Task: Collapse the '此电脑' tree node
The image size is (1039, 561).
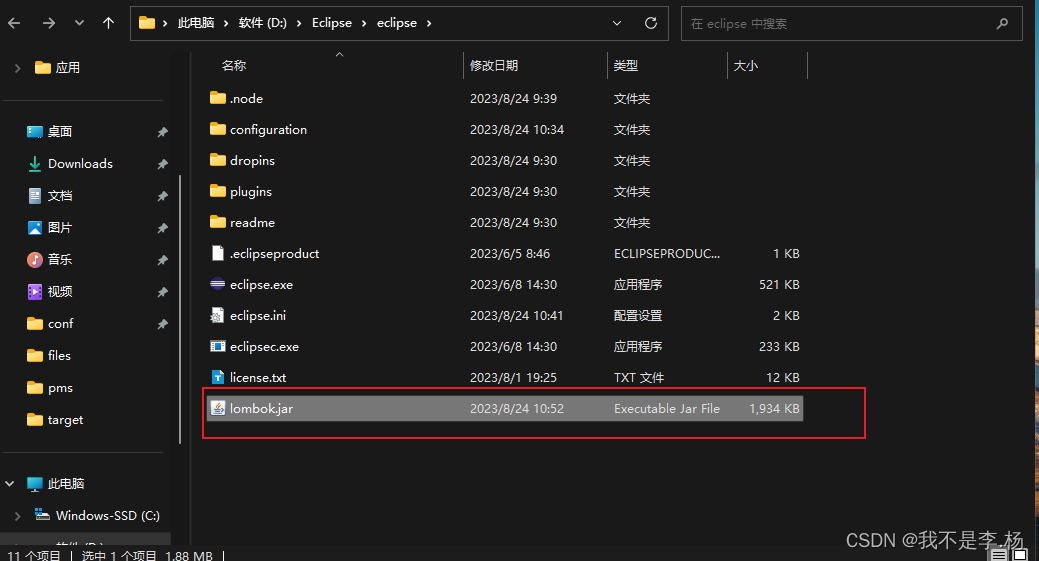Action: (10, 484)
